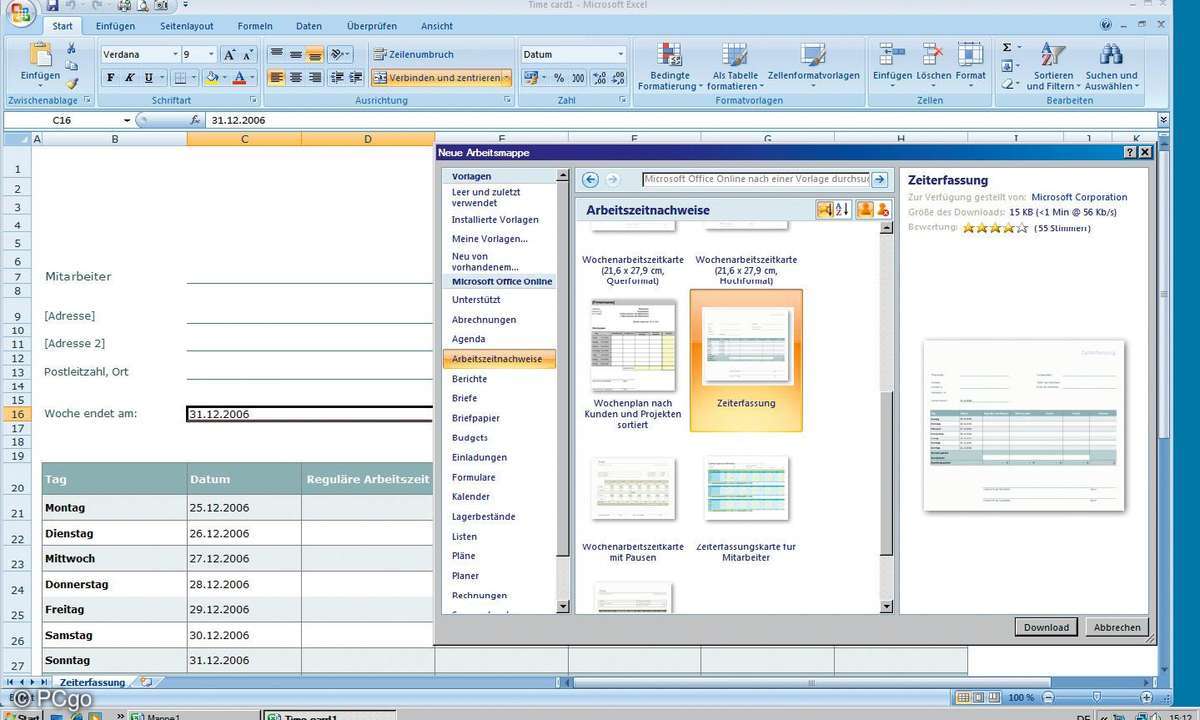The width and height of the screenshot is (1200, 720).
Task: Open the Abrechnungen template category
Action: (484, 320)
